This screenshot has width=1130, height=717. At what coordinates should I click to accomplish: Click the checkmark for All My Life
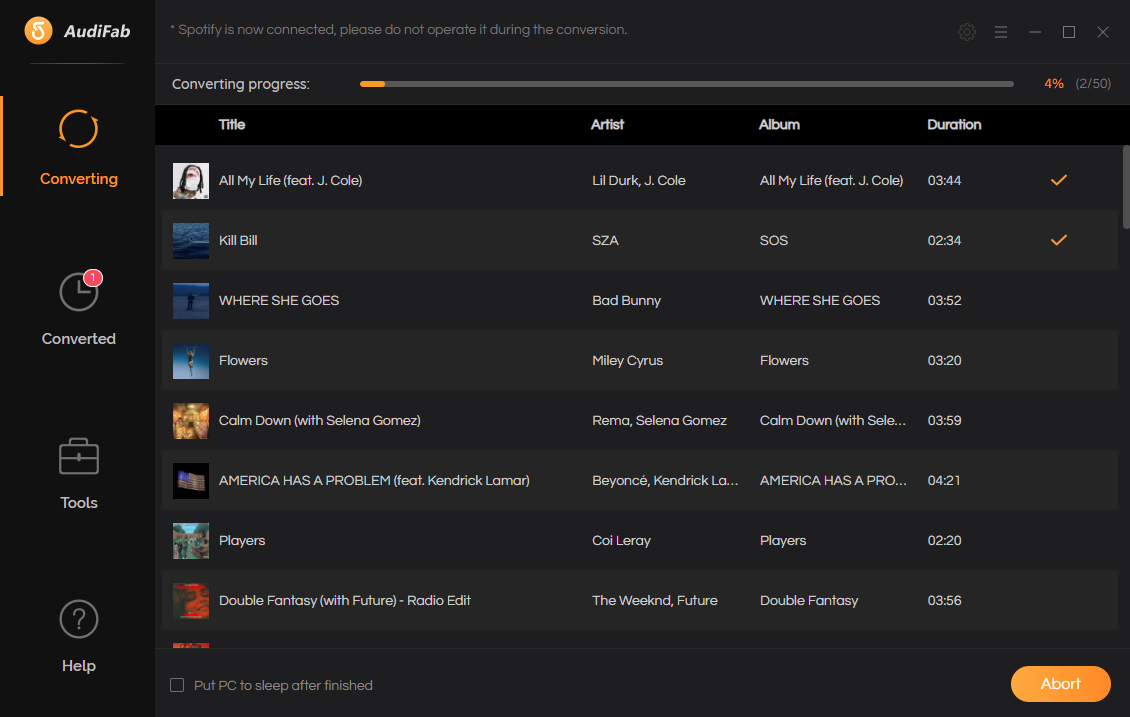click(x=1058, y=180)
